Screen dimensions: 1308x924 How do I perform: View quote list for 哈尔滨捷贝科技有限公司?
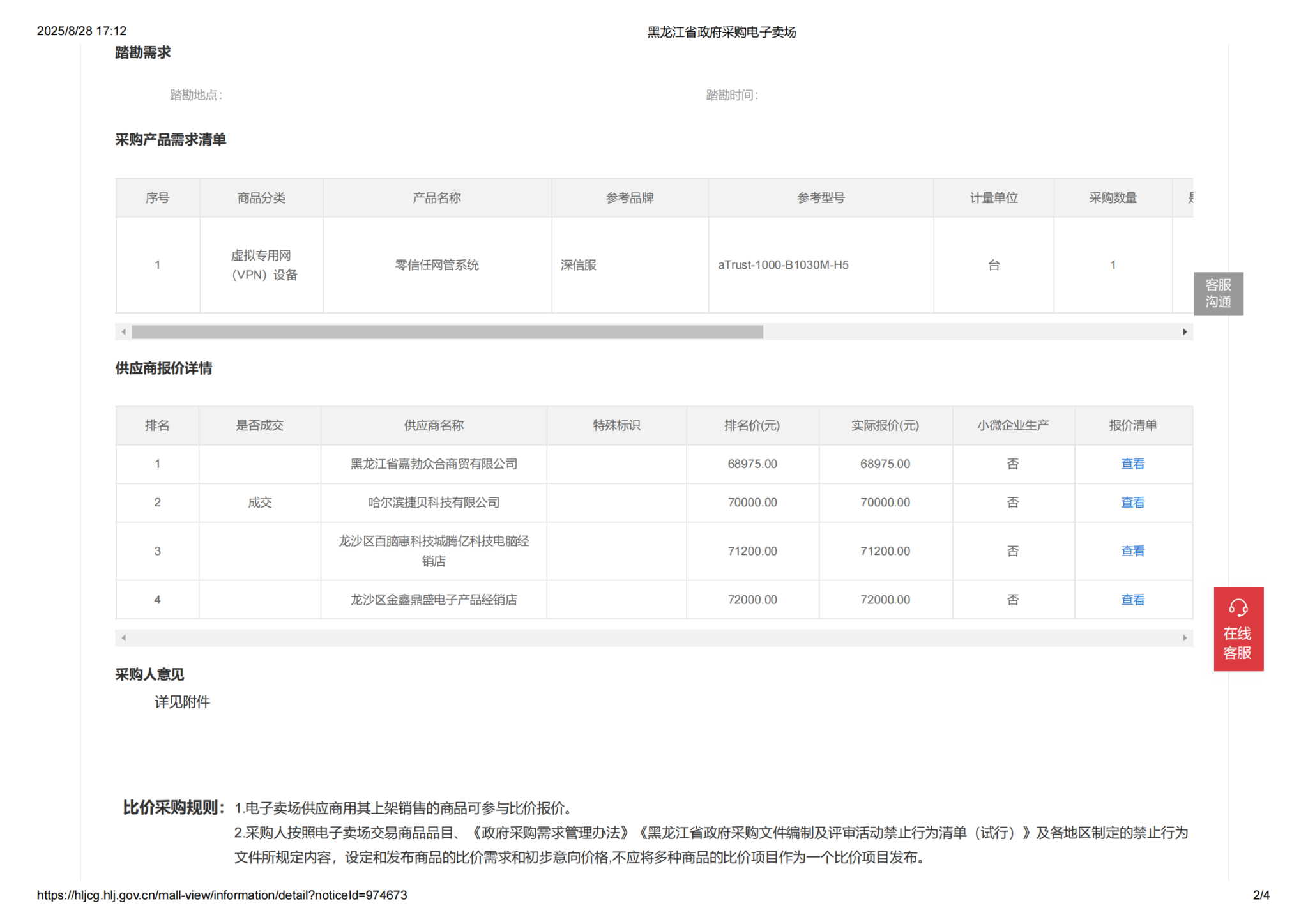click(x=1132, y=503)
